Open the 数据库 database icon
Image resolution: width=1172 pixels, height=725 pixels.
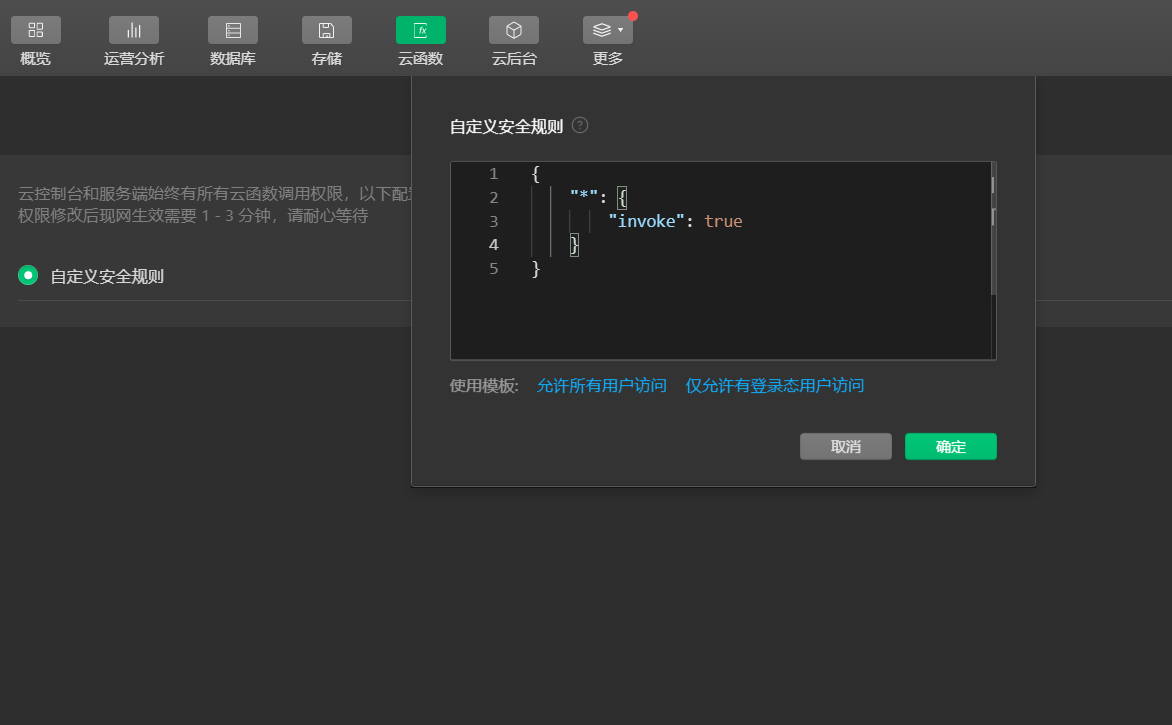coord(233,30)
